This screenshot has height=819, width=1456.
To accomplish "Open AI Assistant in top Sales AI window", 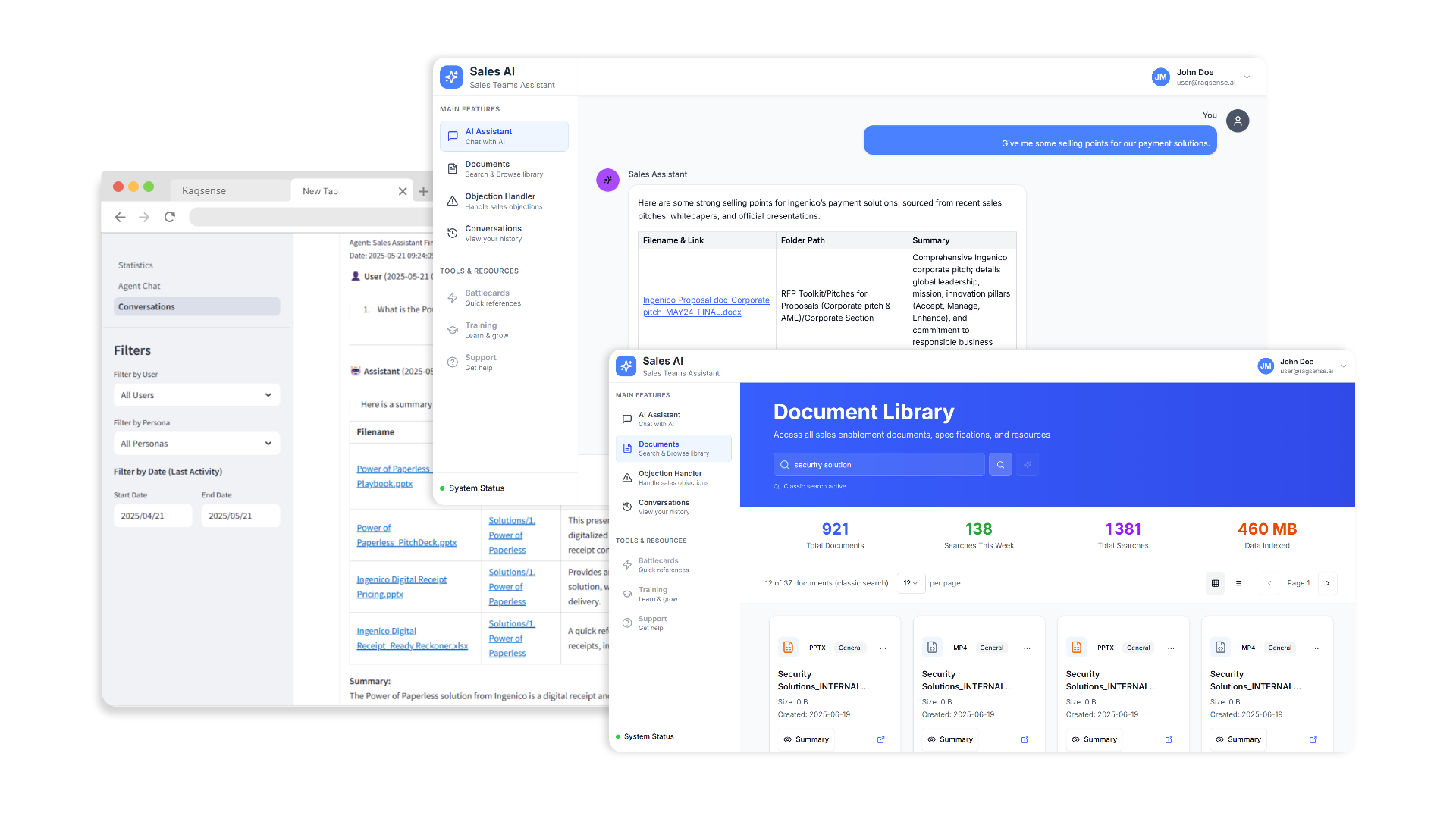I will [x=504, y=136].
